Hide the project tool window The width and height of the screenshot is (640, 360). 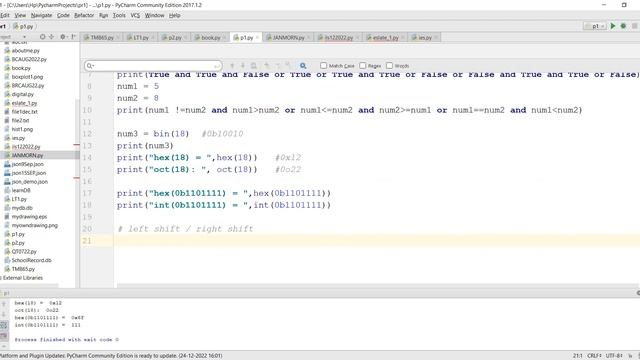pos(73,37)
